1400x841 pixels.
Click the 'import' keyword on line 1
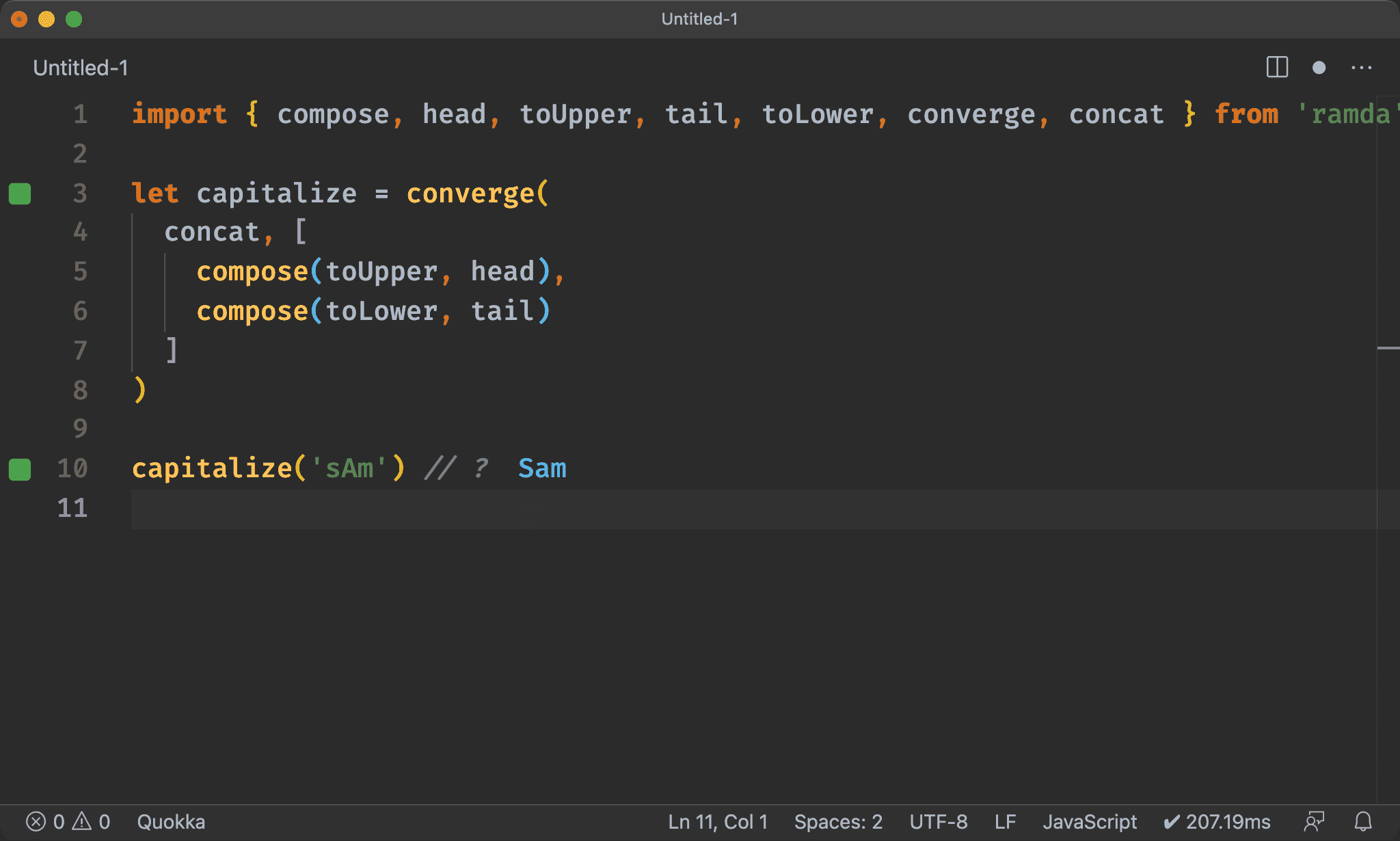coord(179,114)
